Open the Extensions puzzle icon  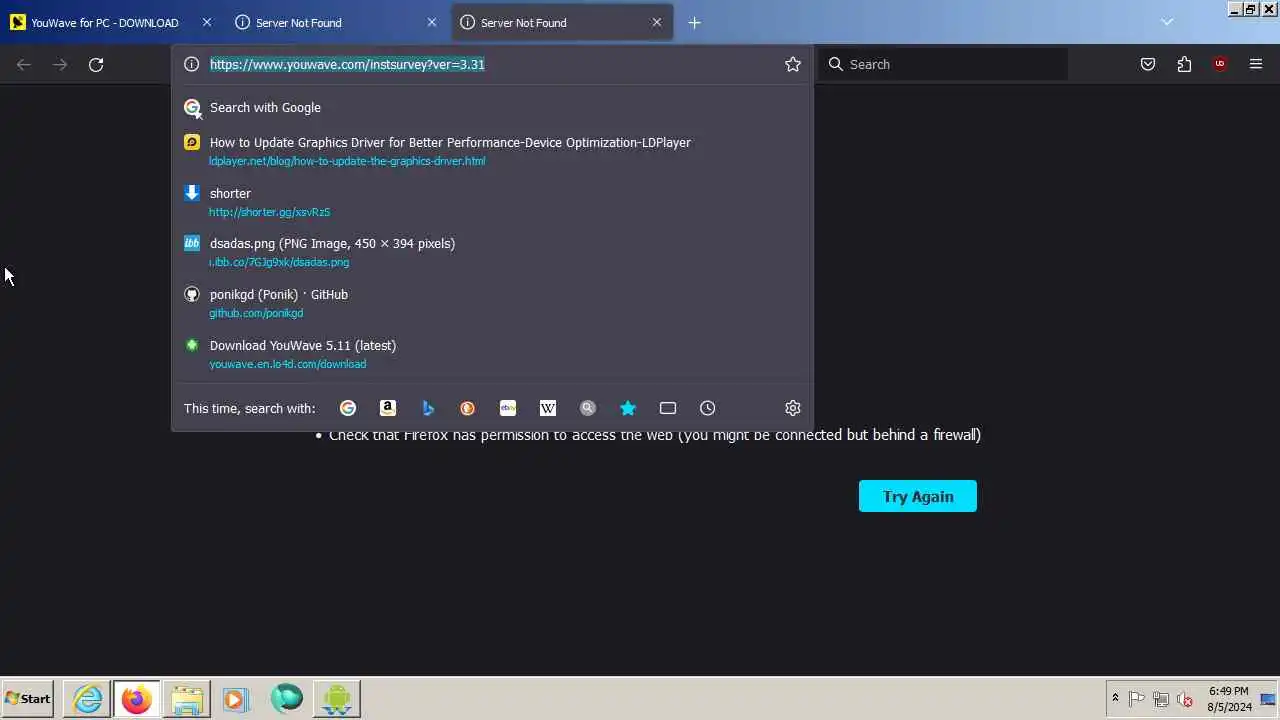(x=1184, y=64)
